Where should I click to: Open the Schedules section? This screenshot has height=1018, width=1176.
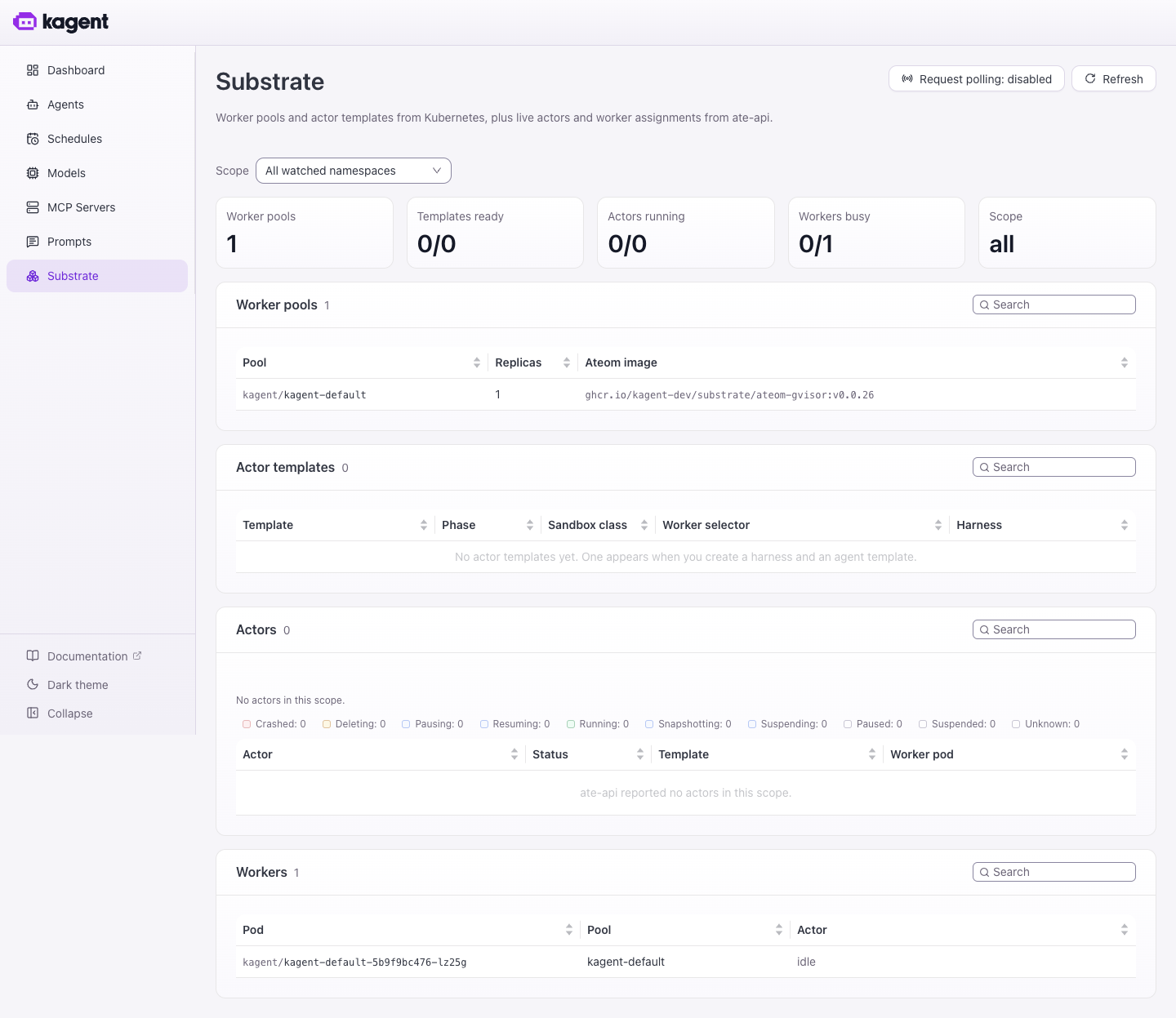(x=97, y=139)
